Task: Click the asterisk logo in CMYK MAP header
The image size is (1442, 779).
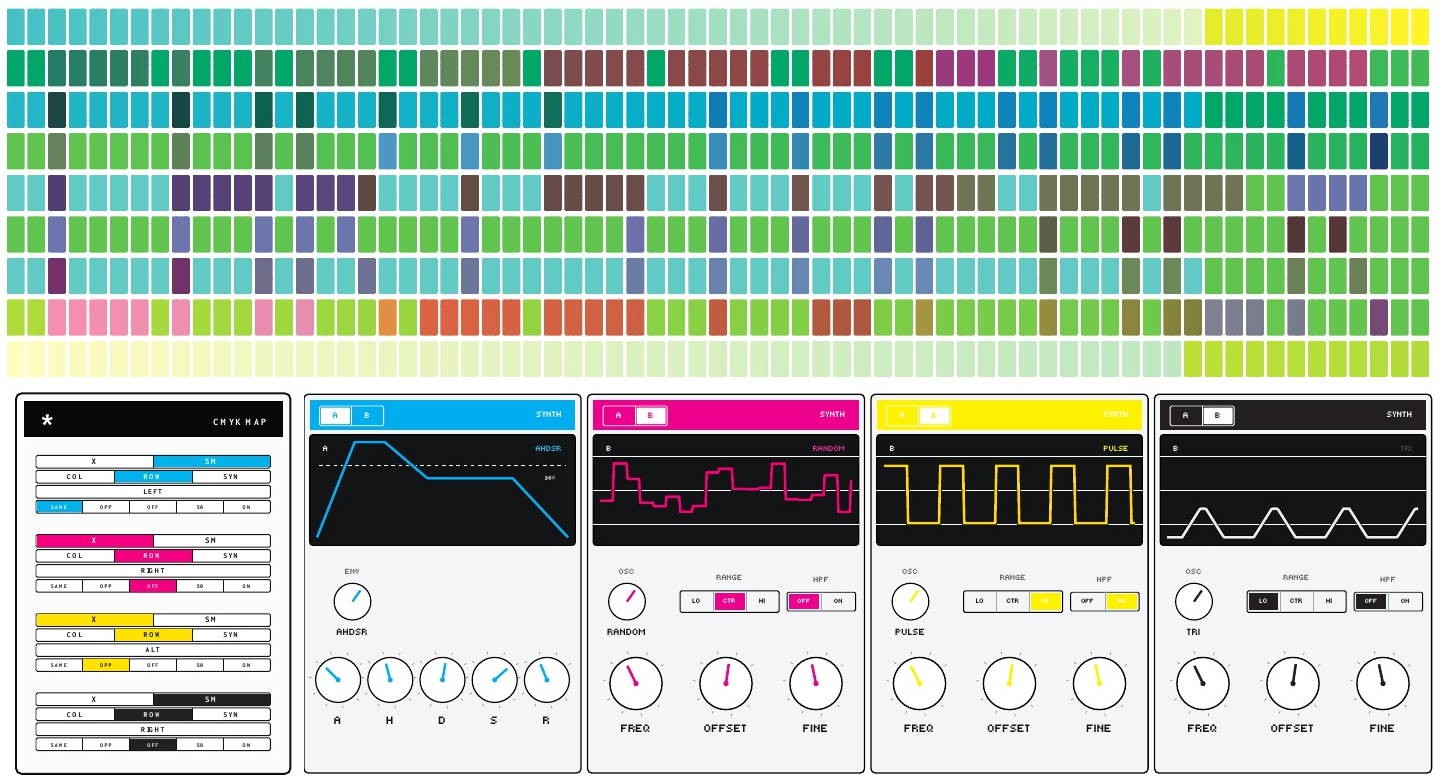Action: pyautogui.click(x=46, y=421)
